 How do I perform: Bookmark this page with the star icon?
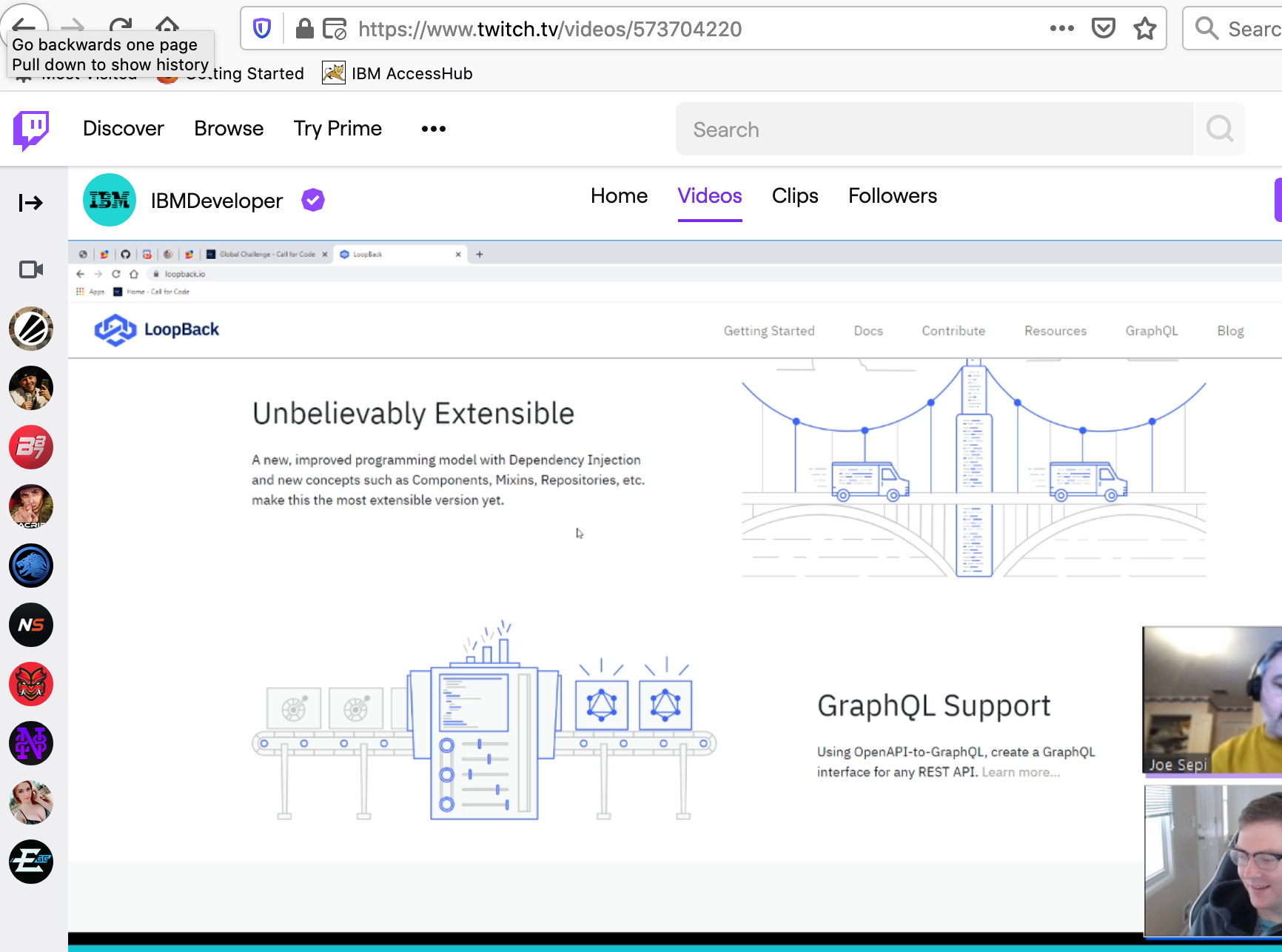1144,28
